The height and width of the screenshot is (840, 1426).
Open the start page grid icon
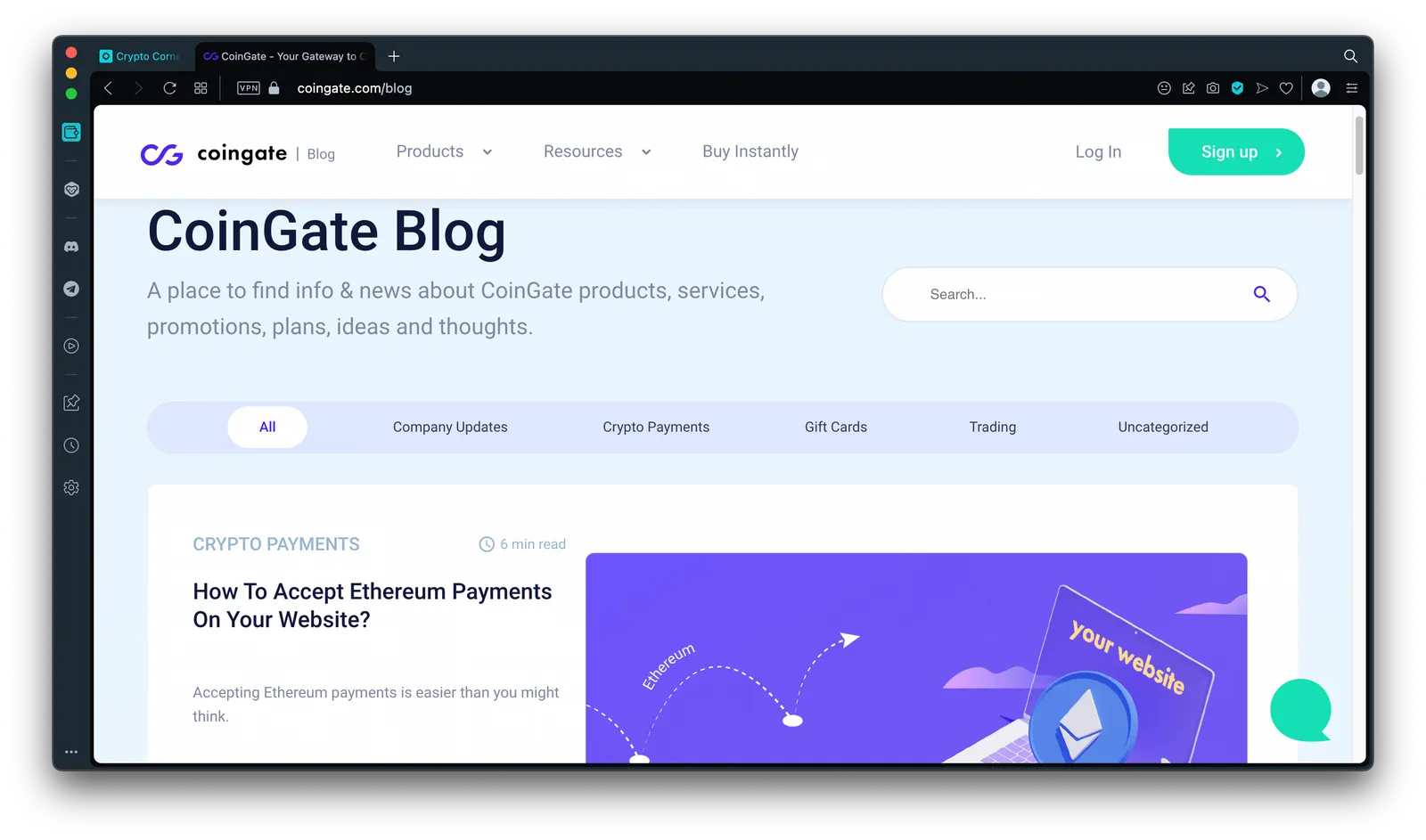coord(201,88)
